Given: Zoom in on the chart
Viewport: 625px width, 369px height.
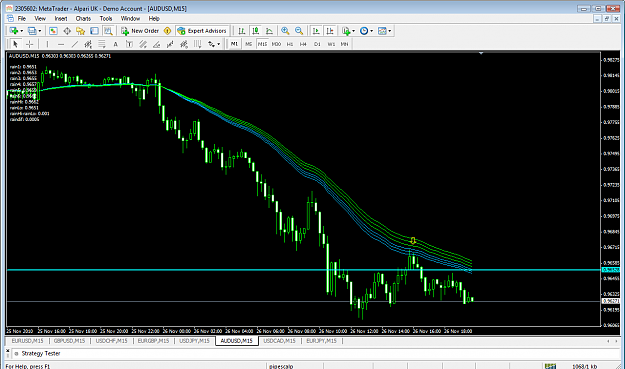Looking at the screenshot, I should click(285, 31).
